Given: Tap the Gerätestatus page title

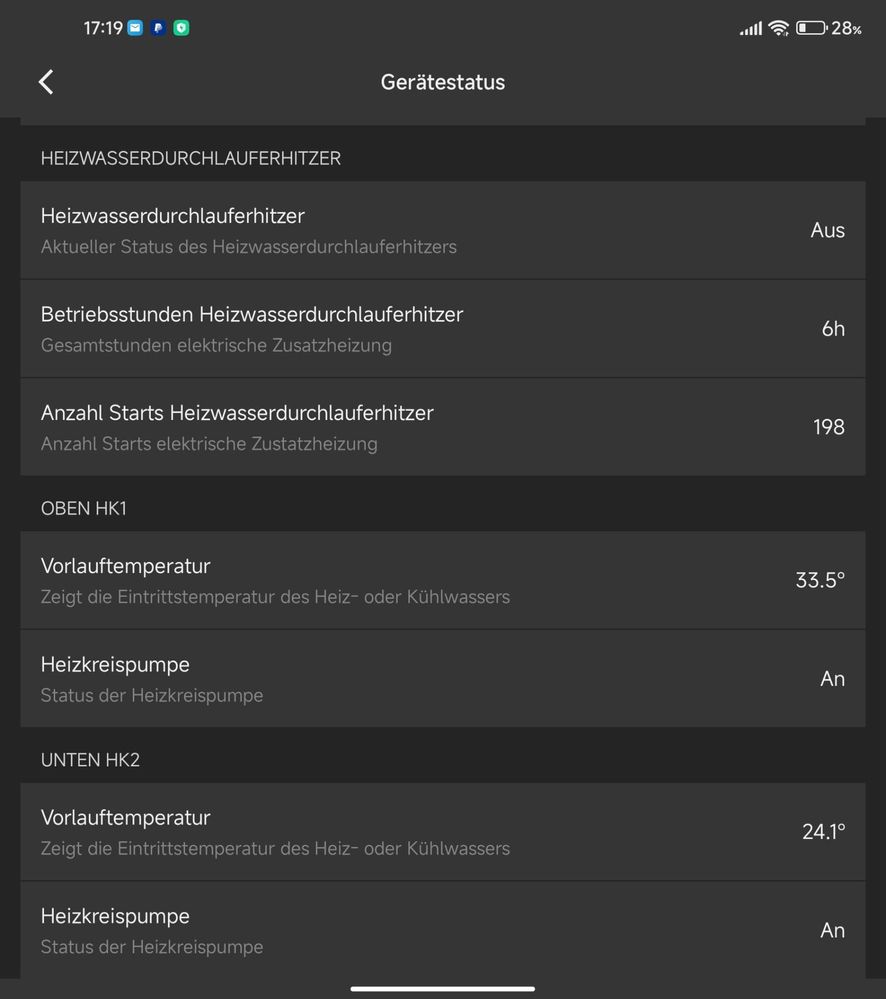Looking at the screenshot, I should tap(443, 82).
